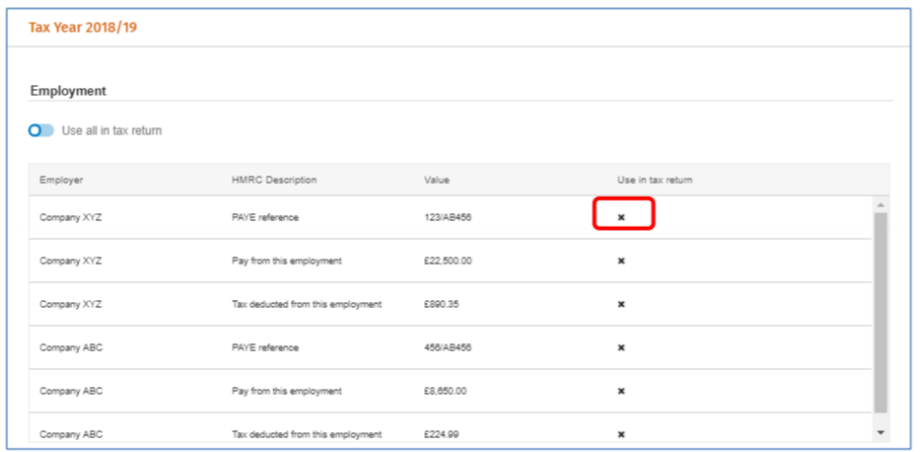Select the value '£224.99'
920x452 pixels.
pyautogui.click(x=441, y=434)
